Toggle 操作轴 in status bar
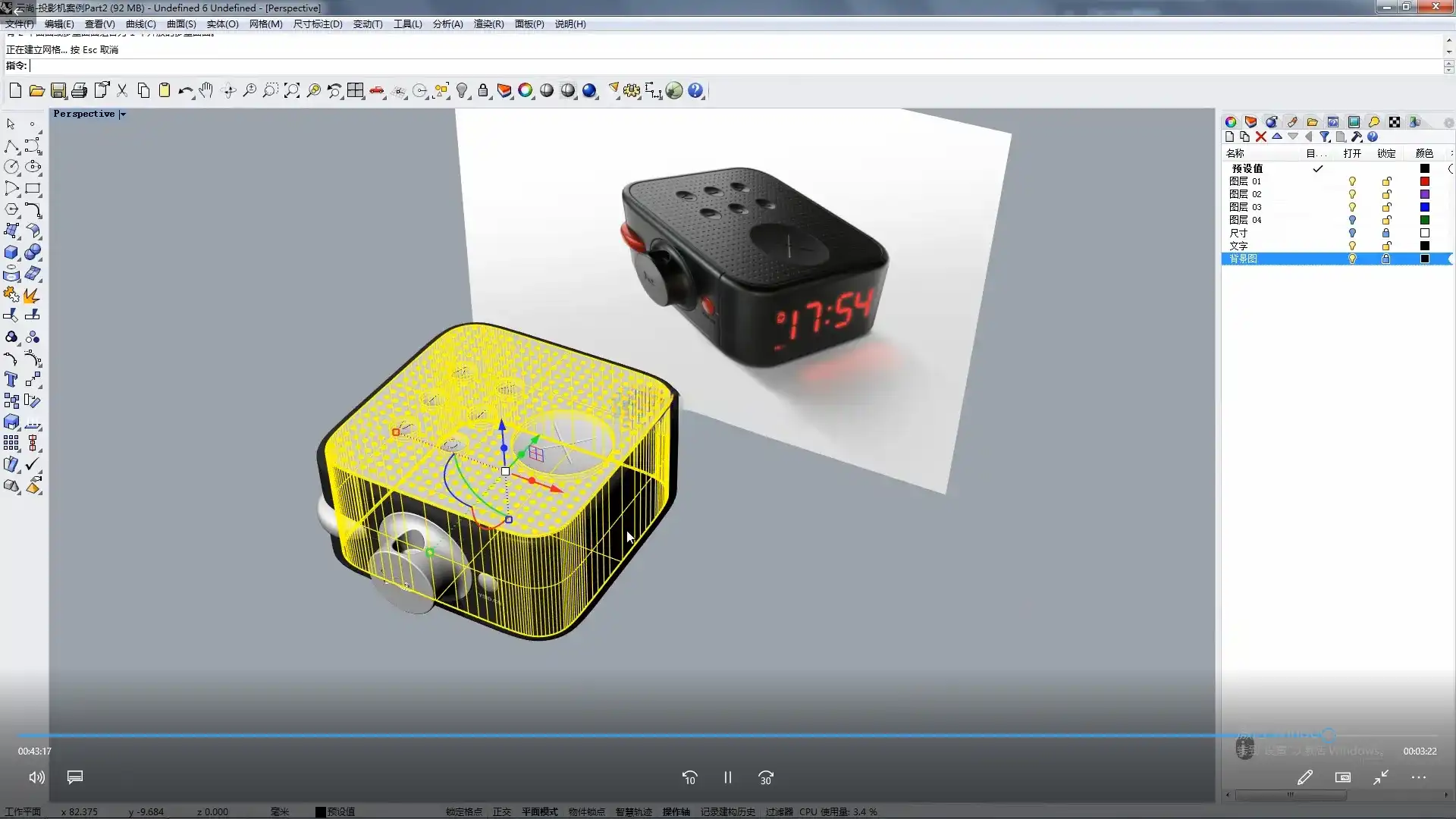The height and width of the screenshot is (819, 1456). (676, 811)
